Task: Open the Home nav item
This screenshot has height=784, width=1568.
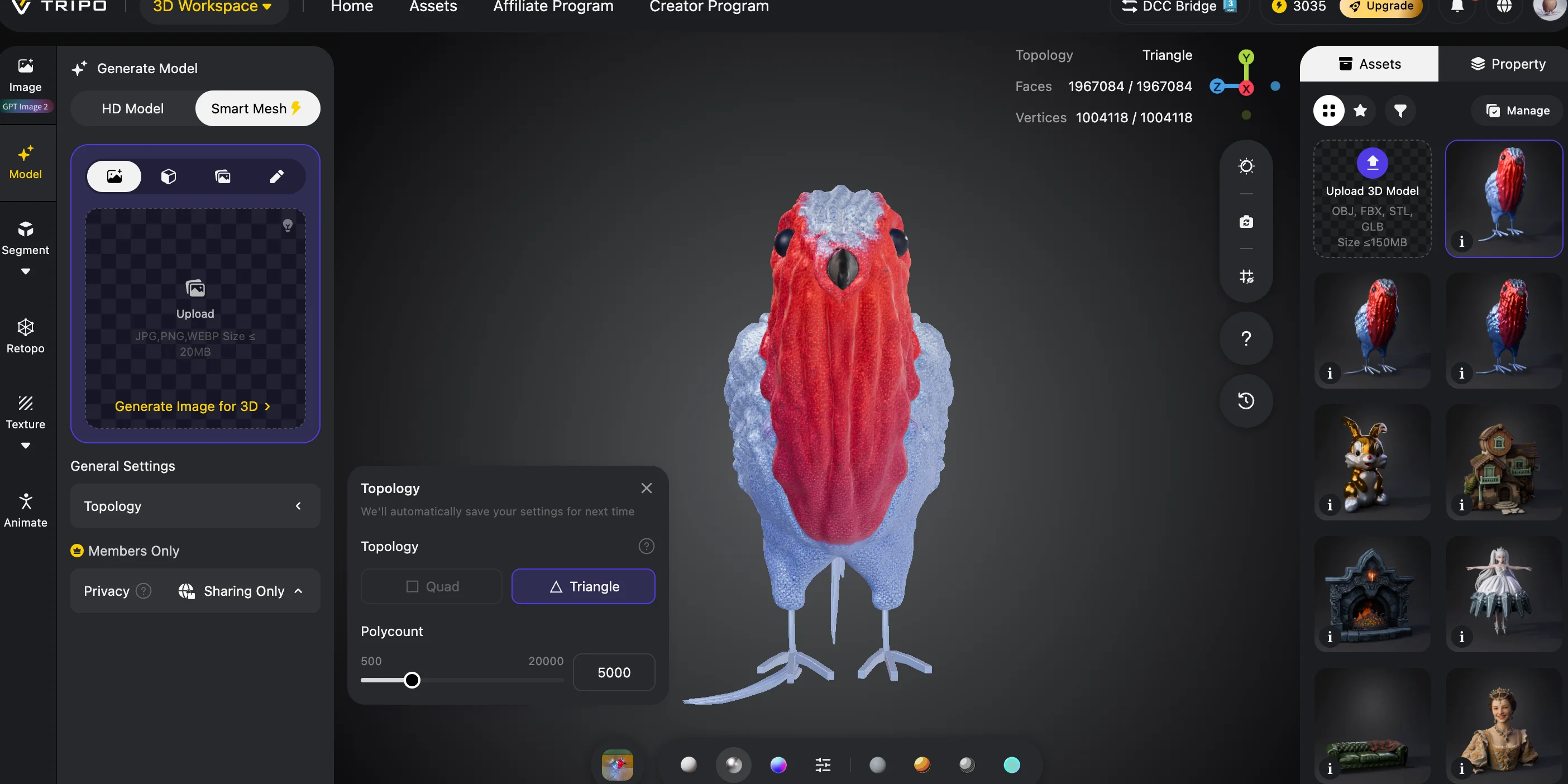Action: (x=352, y=6)
